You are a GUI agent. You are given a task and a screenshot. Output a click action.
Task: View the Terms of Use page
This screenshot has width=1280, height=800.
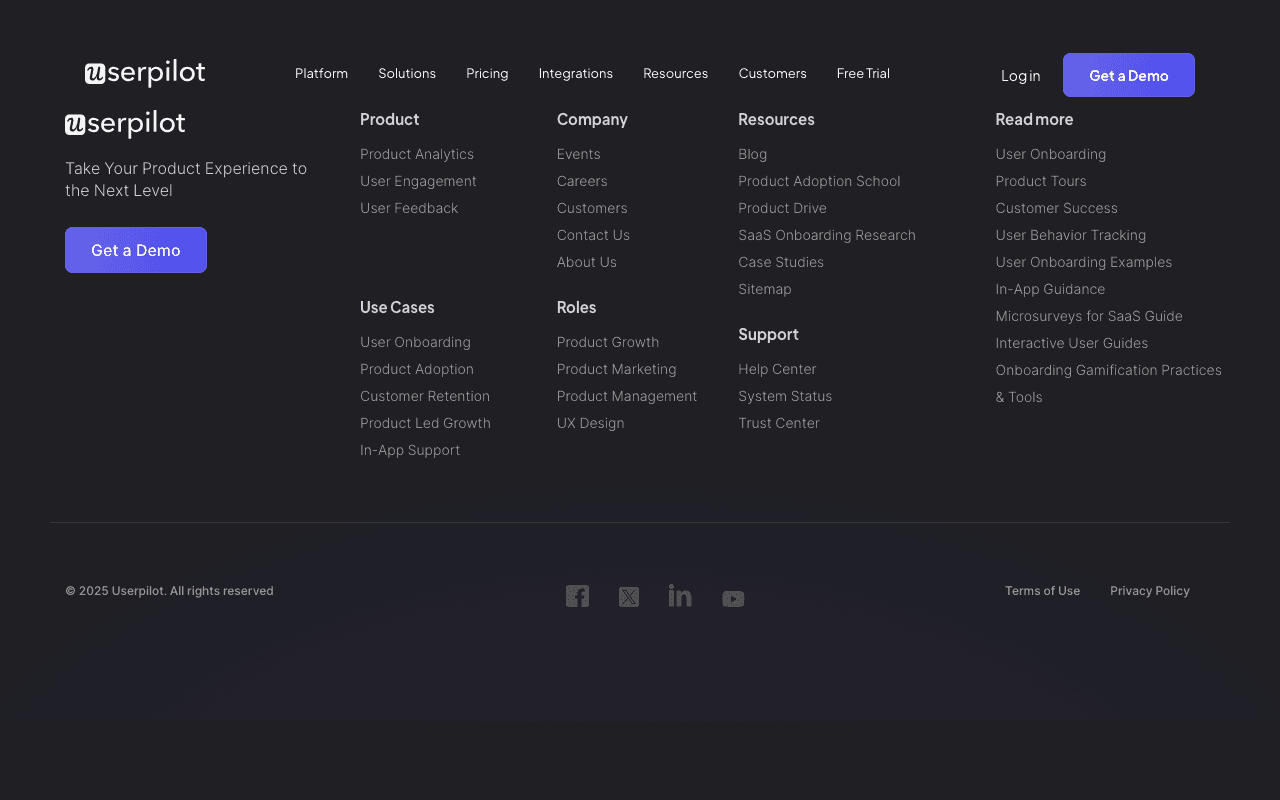[x=1042, y=590]
